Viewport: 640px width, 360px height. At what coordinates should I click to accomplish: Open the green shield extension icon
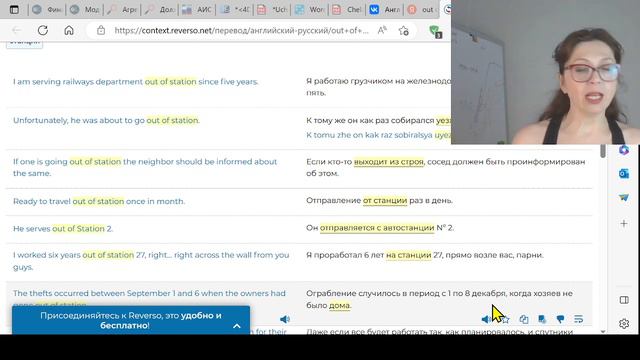click(435, 31)
